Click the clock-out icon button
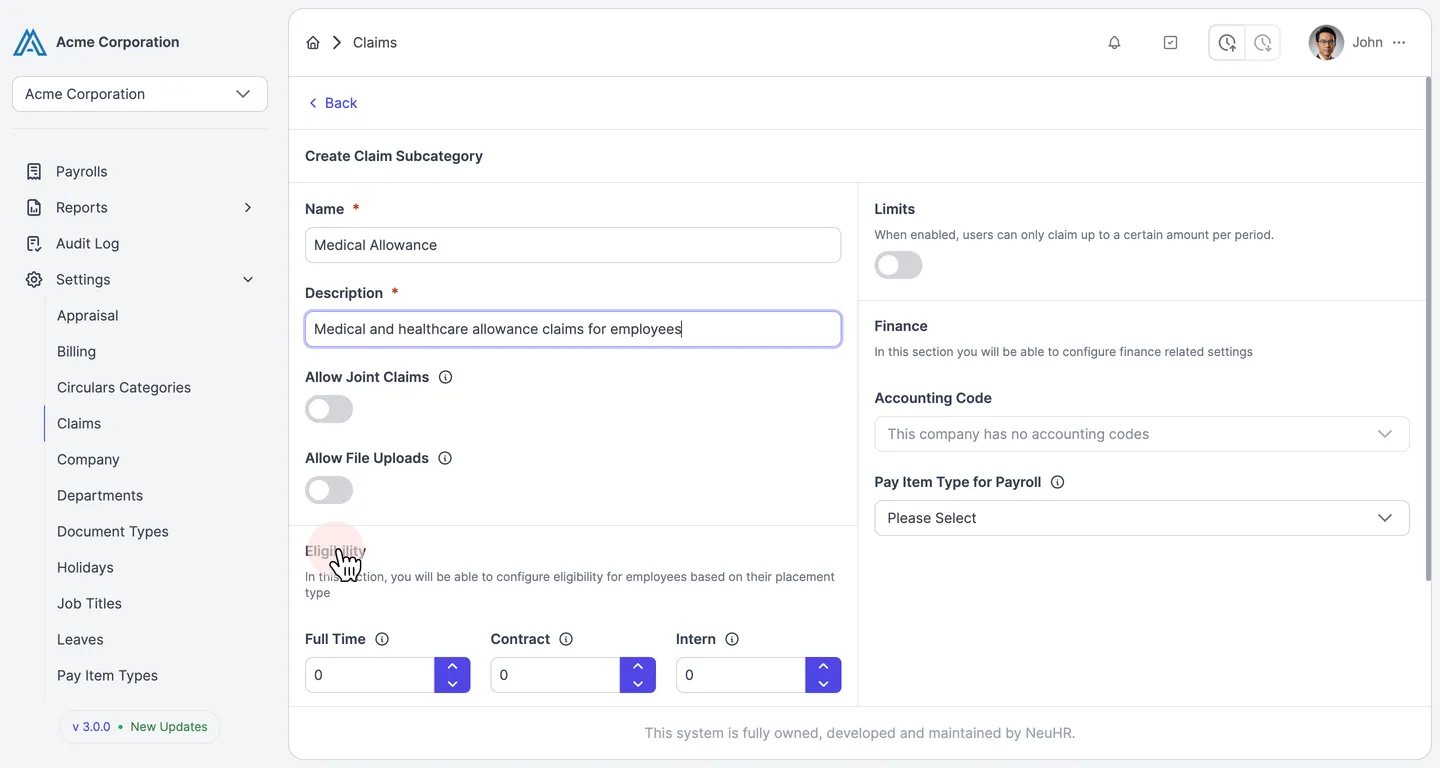 (x=1263, y=42)
